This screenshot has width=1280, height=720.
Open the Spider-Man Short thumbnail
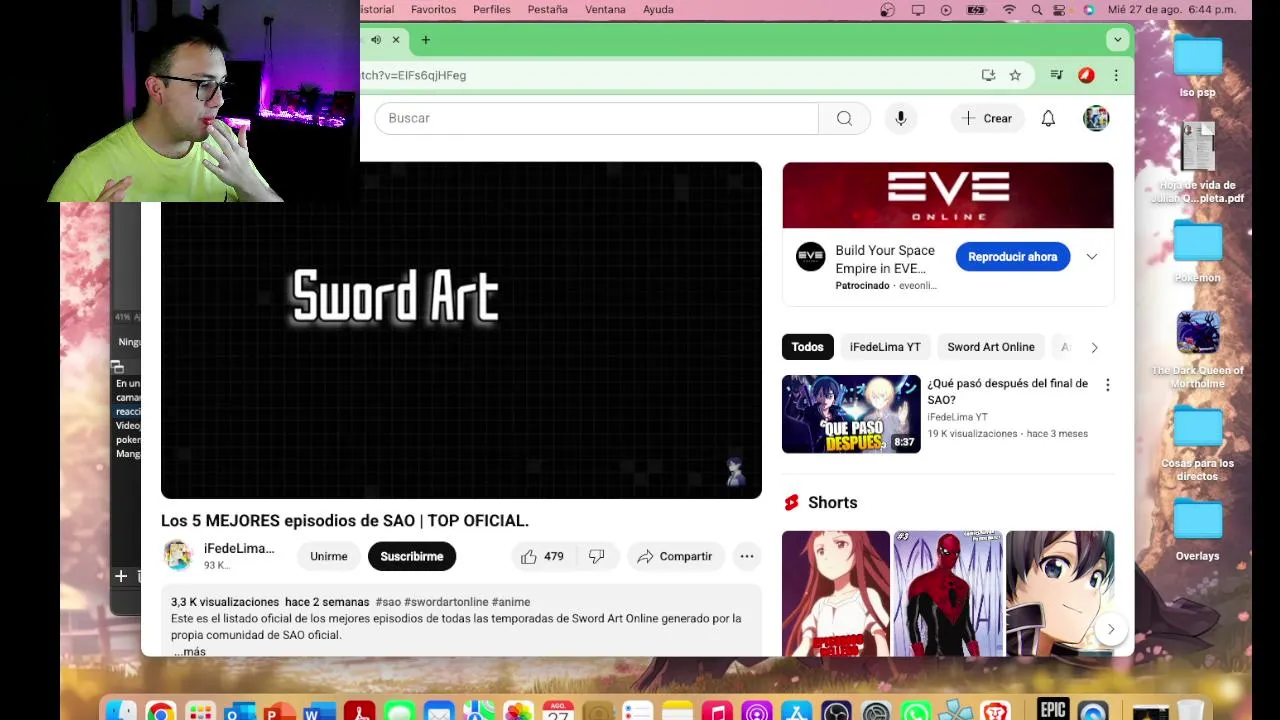[948, 594]
